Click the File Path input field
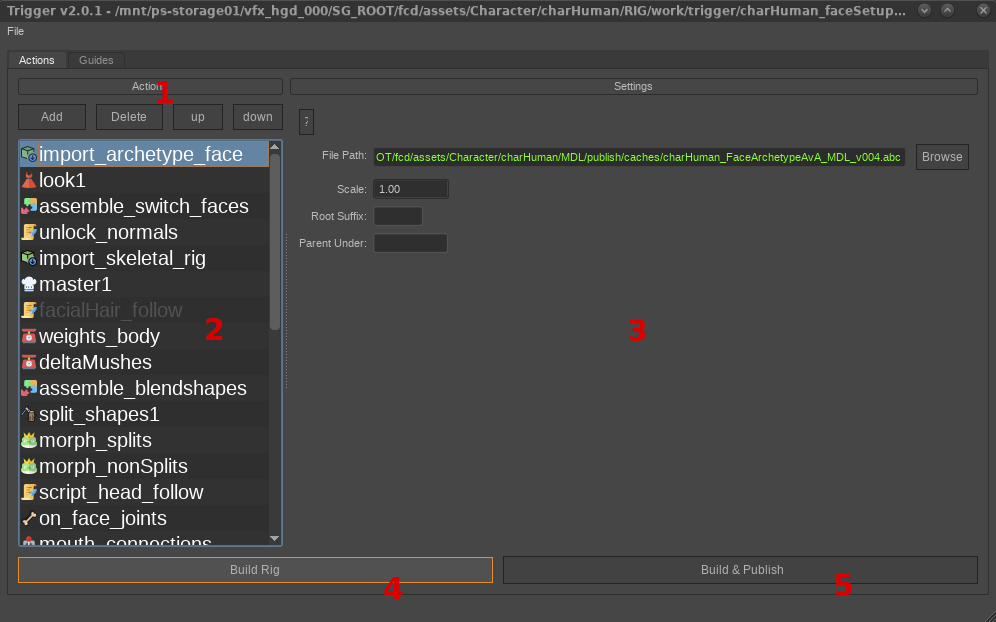This screenshot has width=996, height=622. (639, 157)
